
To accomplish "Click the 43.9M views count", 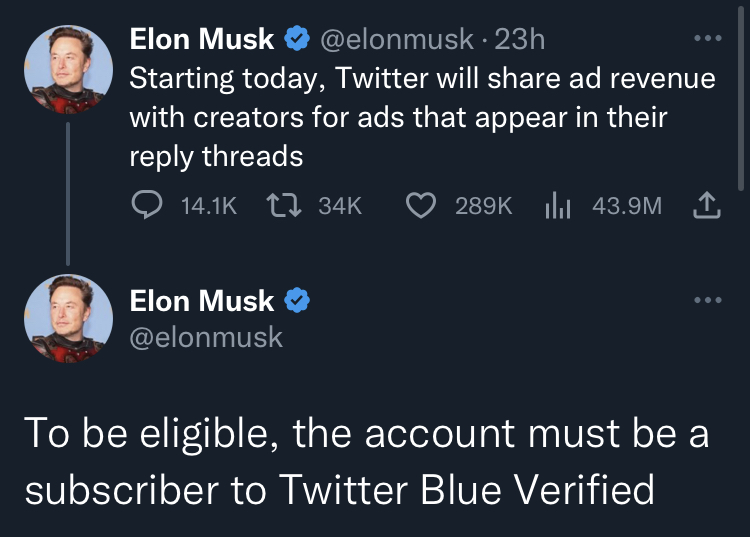I will pyautogui.click(x=627, y=206).
